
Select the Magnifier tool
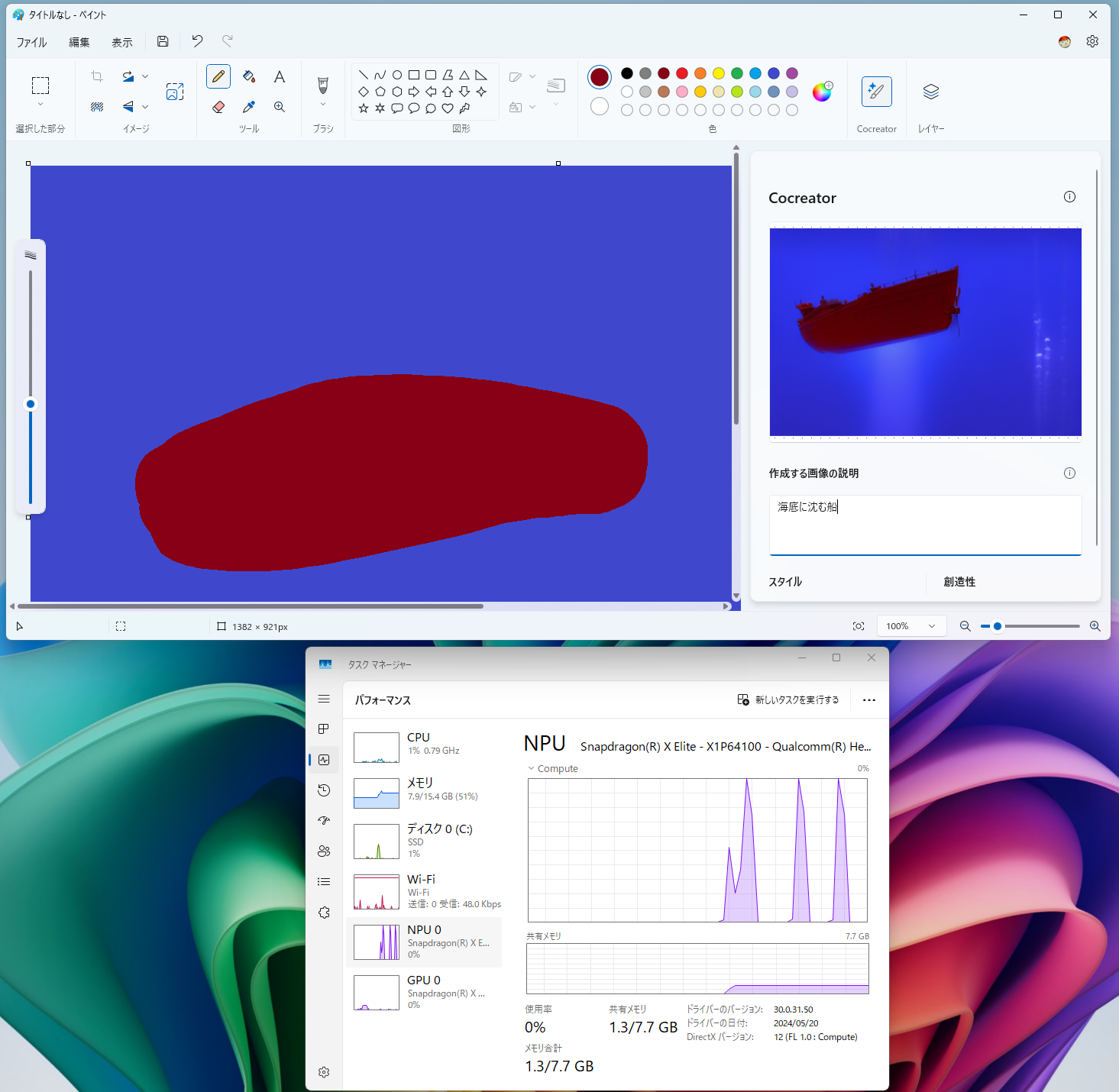[x=280, y=107]
